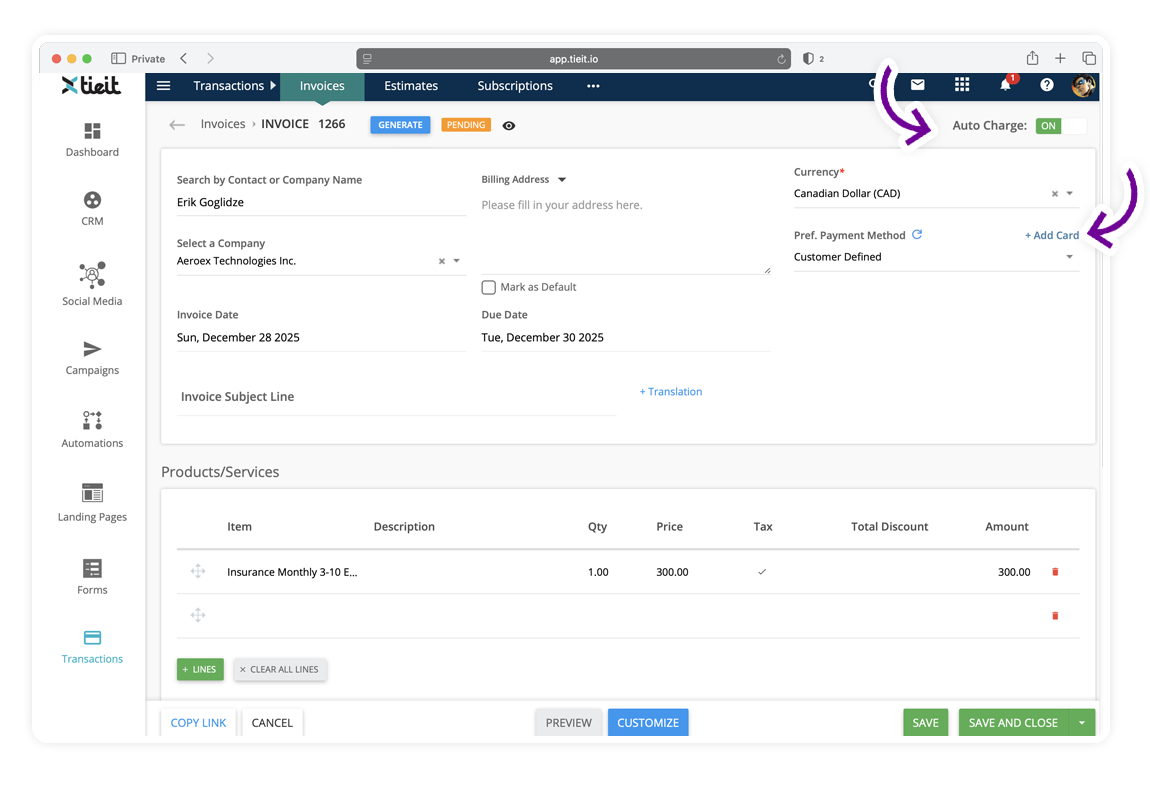The height and width of the screenshot is (800, 1150).
Task: Open Pref. Payment Method Customer Defined dropdown
Action: click(936, 257)
